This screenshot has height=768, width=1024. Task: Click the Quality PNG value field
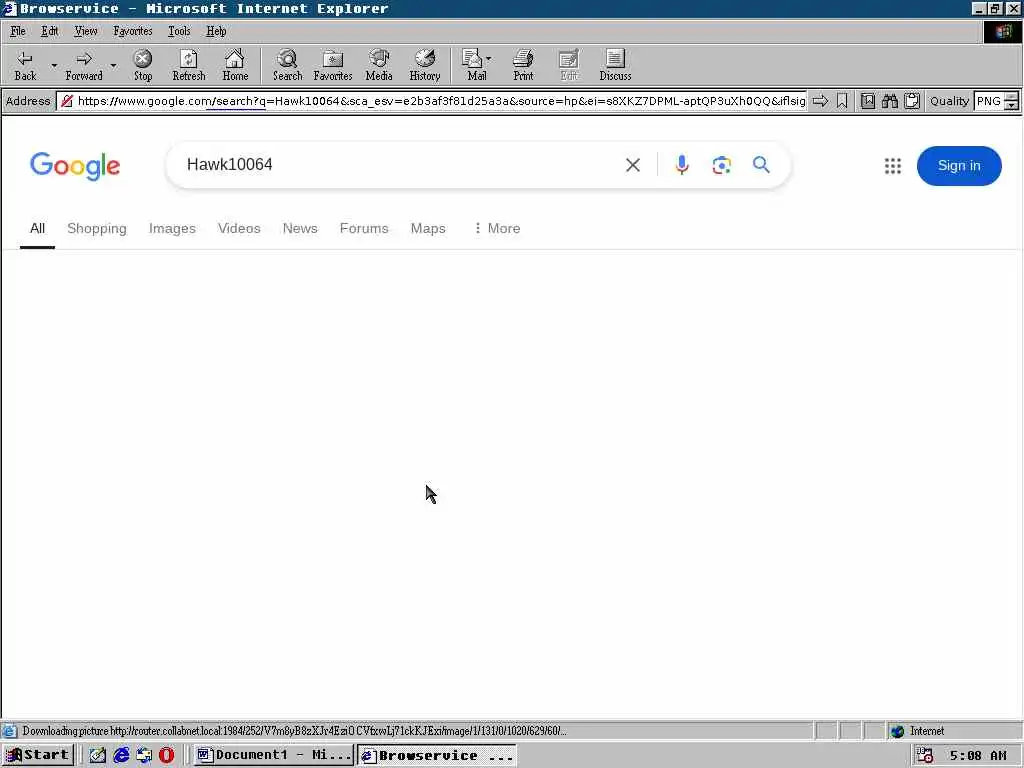(x=989, y=101)
